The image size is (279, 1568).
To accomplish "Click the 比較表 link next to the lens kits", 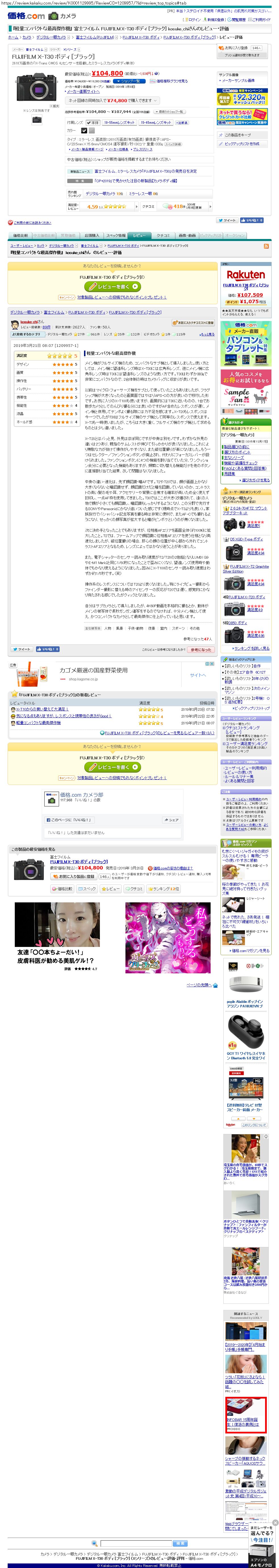I will tap(182, 122).
